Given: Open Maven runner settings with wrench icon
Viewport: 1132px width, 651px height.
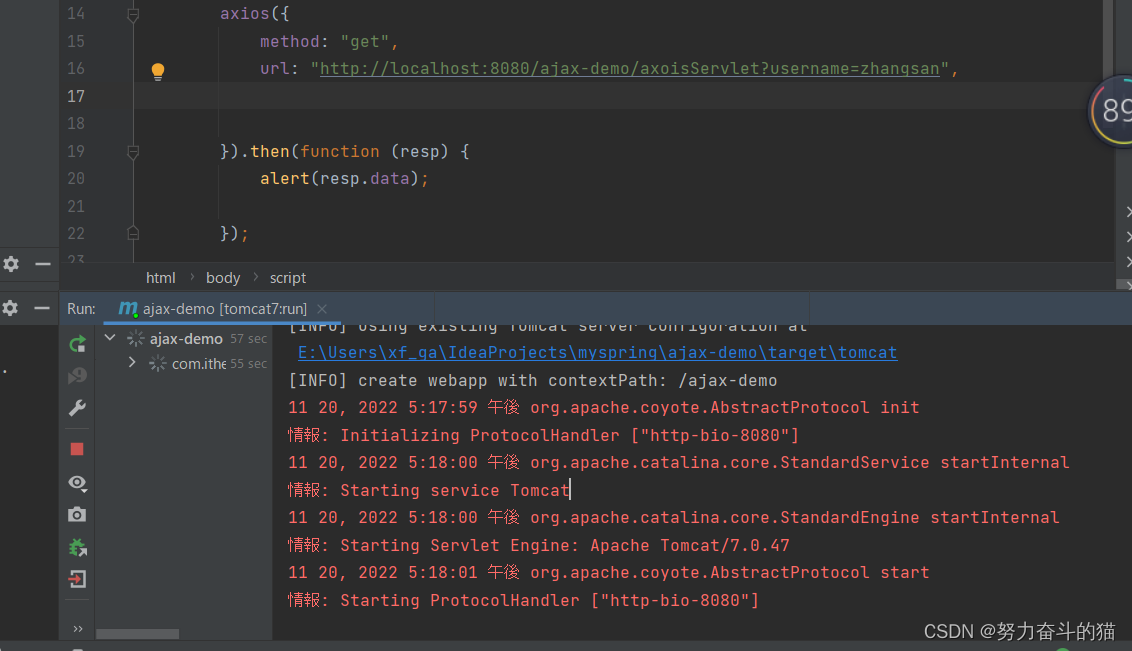Looking at the screenshot, I should 77,407.
